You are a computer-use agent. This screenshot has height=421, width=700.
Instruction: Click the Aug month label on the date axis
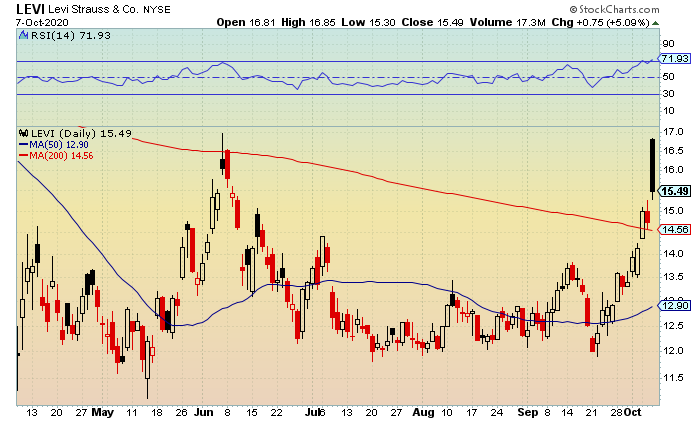click(423, 413)
